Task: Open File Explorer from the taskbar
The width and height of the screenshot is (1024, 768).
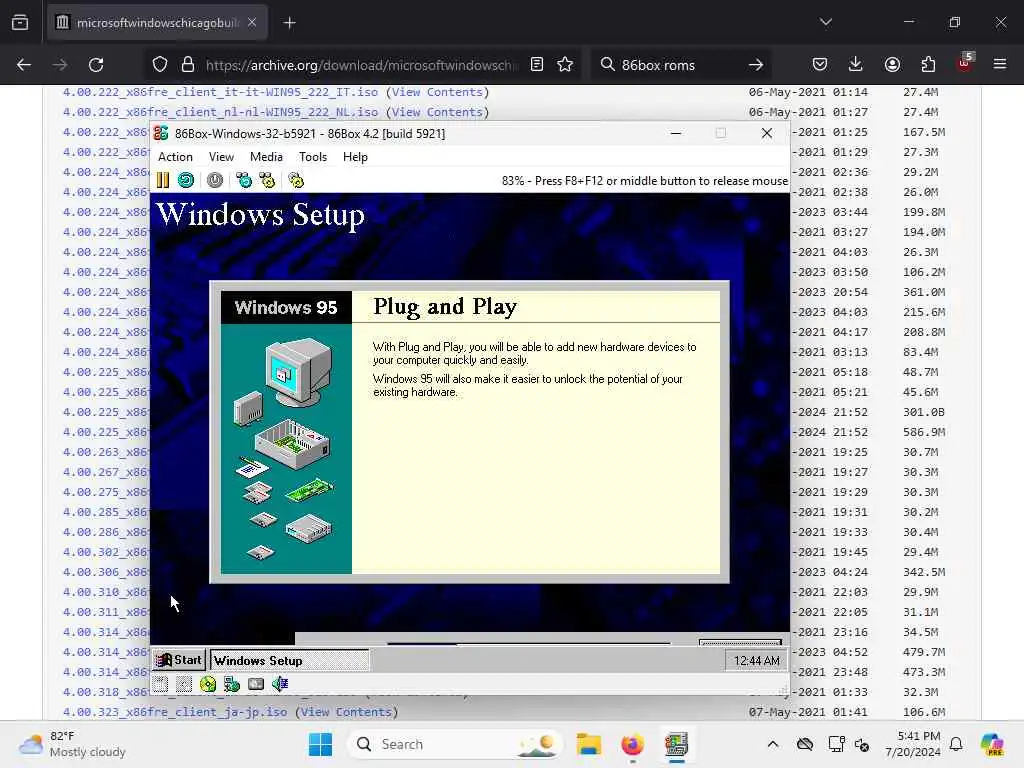Action: click(x=588, y=744)
